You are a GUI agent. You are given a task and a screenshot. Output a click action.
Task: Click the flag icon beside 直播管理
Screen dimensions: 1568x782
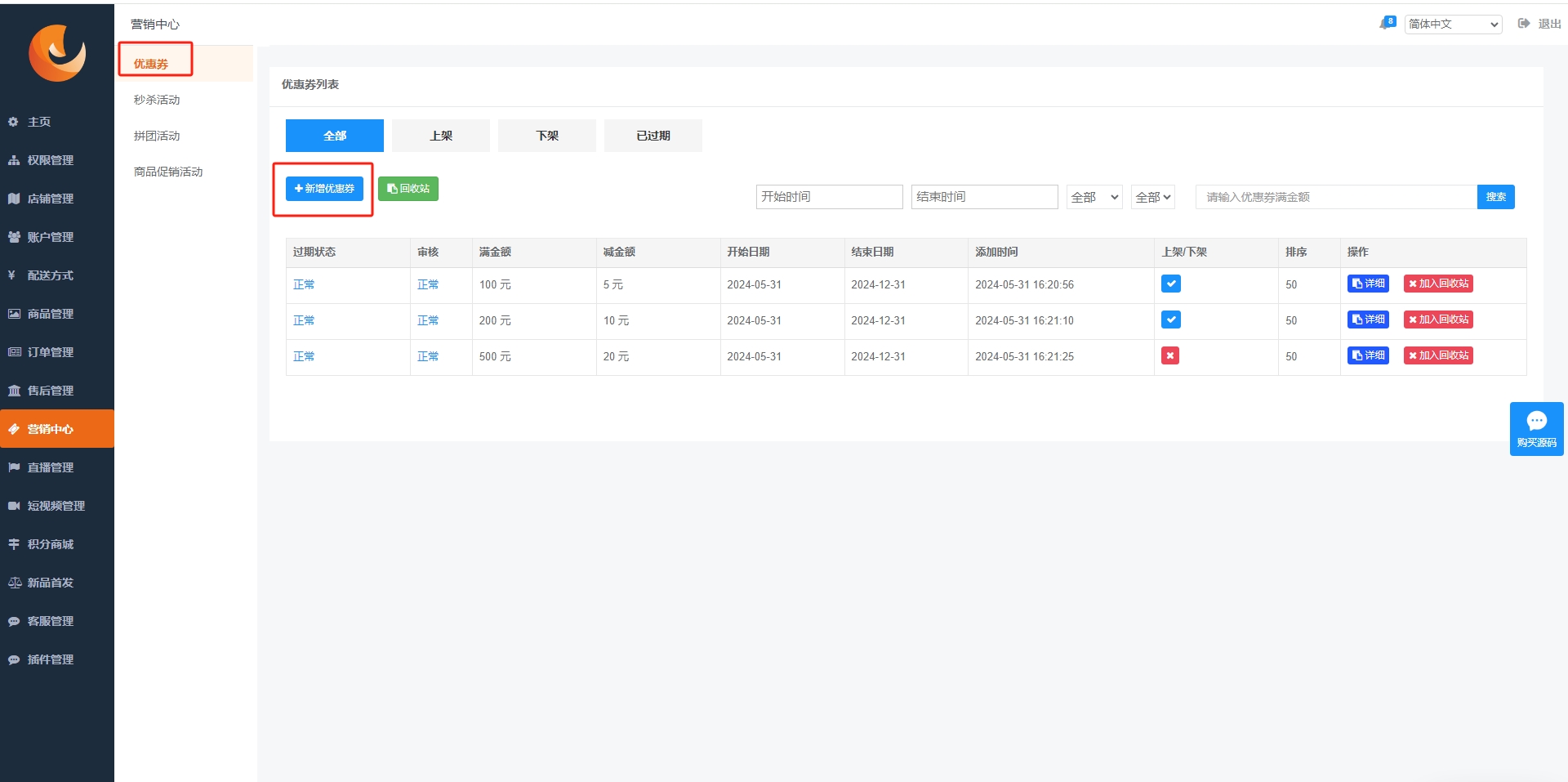[x=13, y=467]
